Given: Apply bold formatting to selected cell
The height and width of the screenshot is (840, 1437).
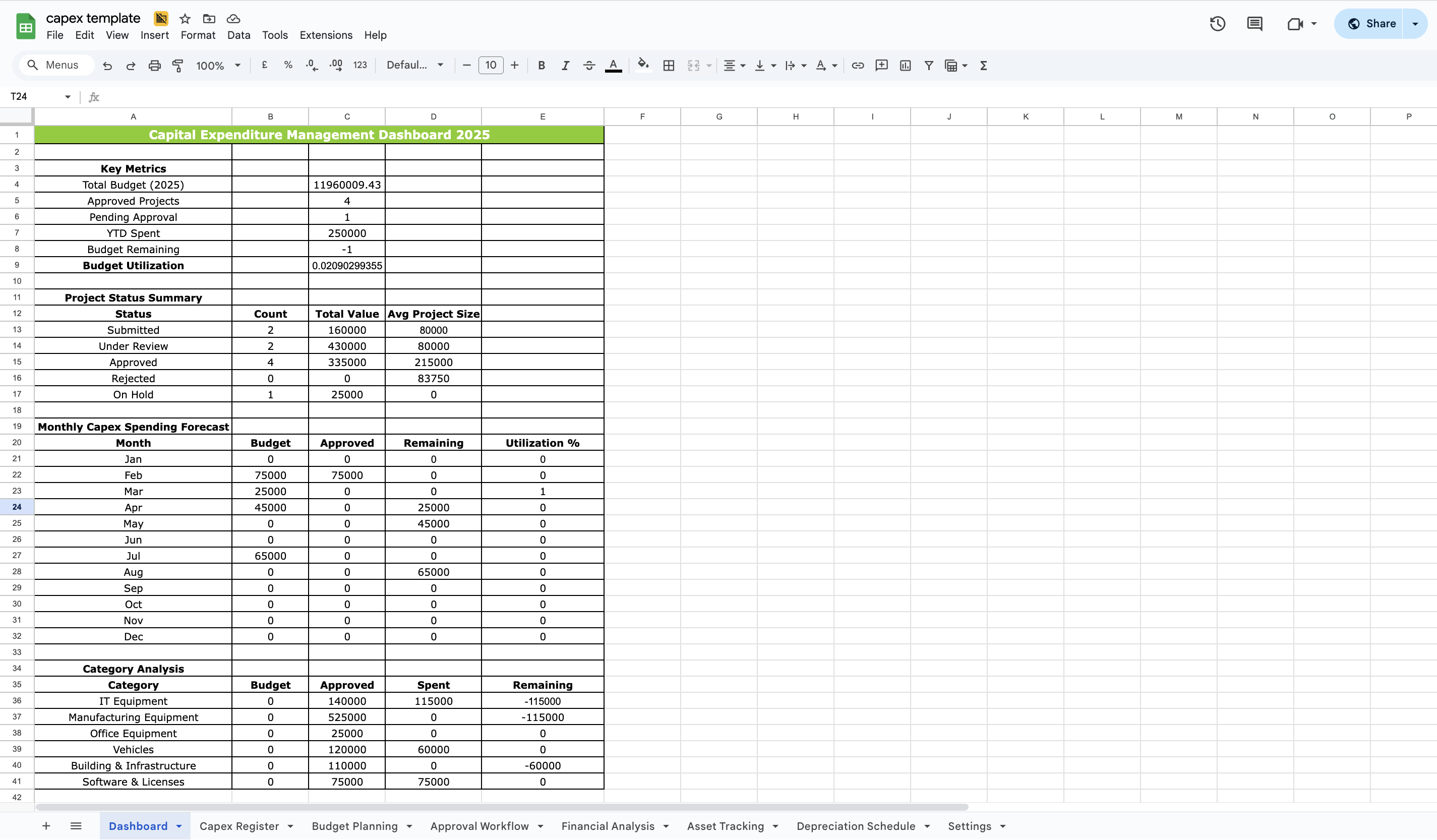Looking at the screenshot, I should (541, 65).
